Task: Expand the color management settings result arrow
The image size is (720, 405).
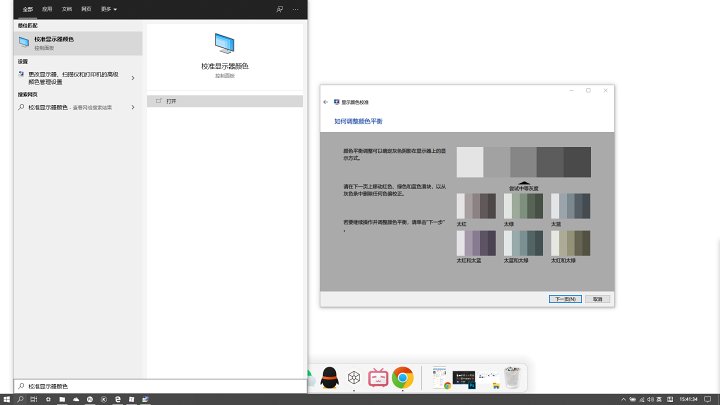Action: click(133, 77)
